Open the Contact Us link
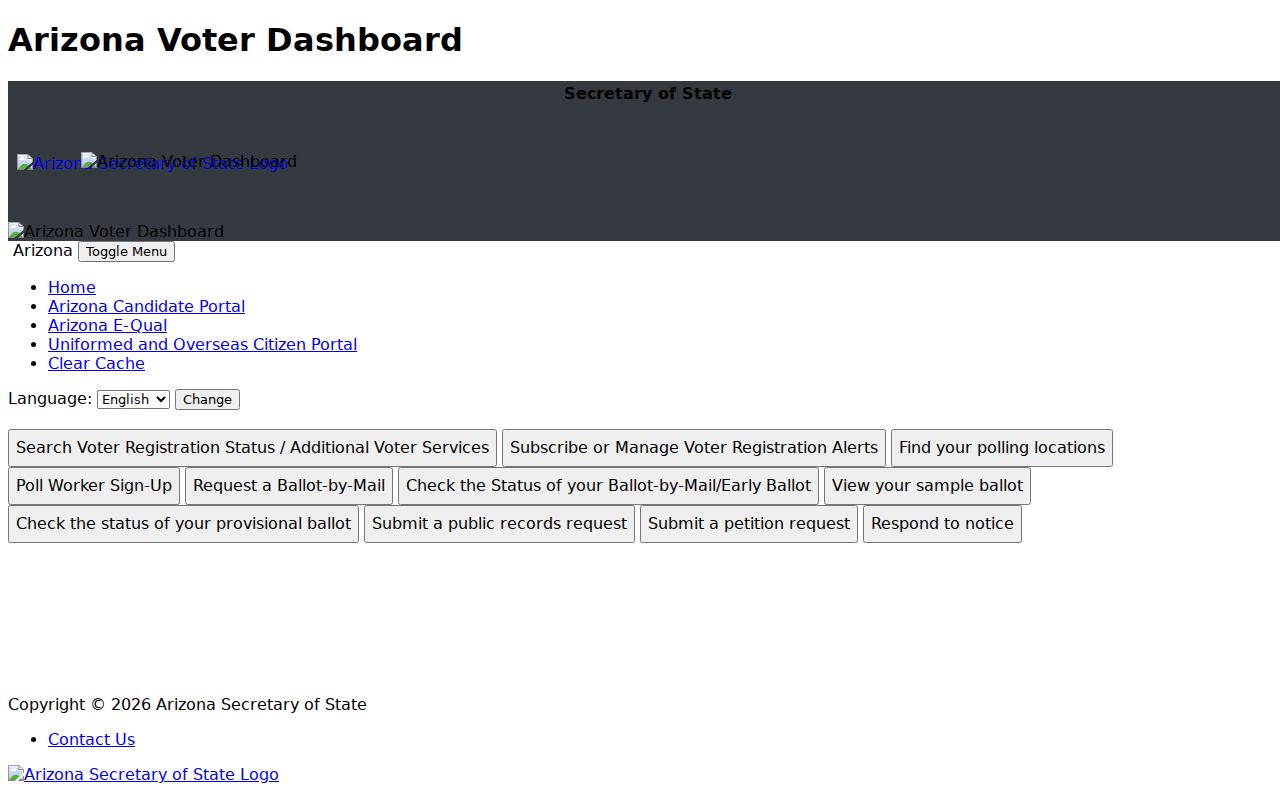The height and width of the screenshot is (800, 1280). 91,739
